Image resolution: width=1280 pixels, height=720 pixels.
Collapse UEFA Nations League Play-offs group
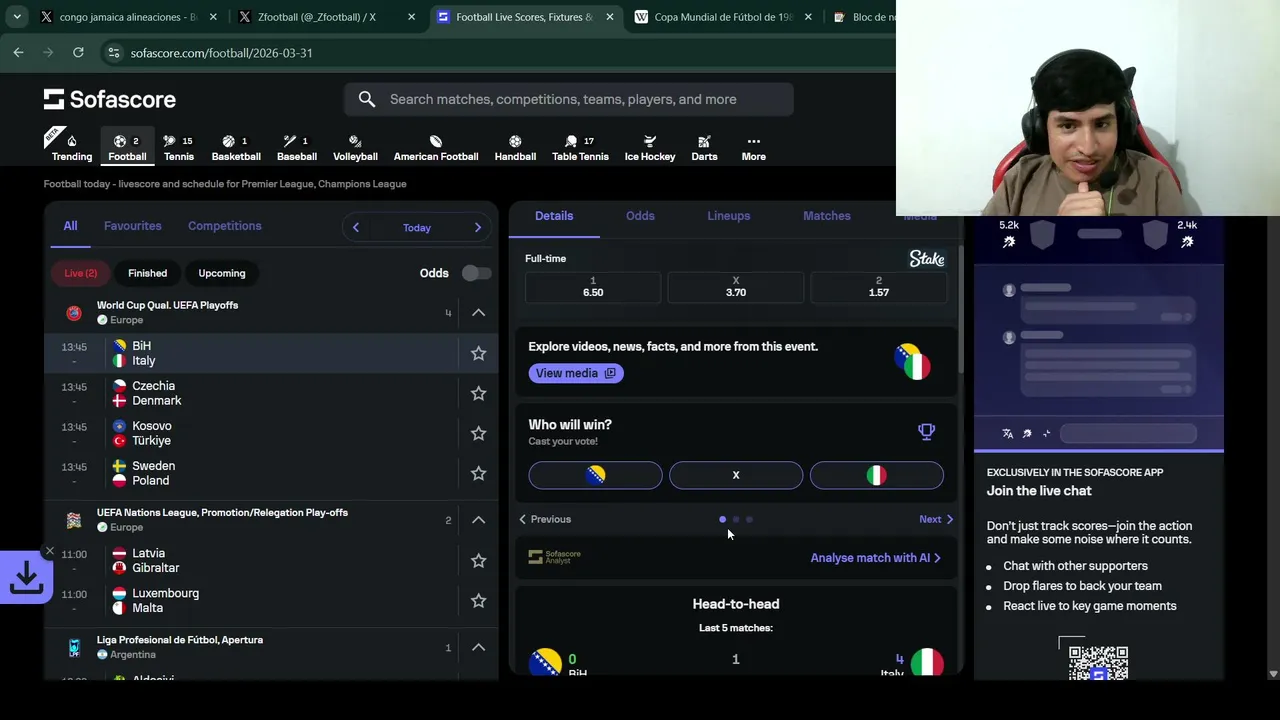pos(478,520)
